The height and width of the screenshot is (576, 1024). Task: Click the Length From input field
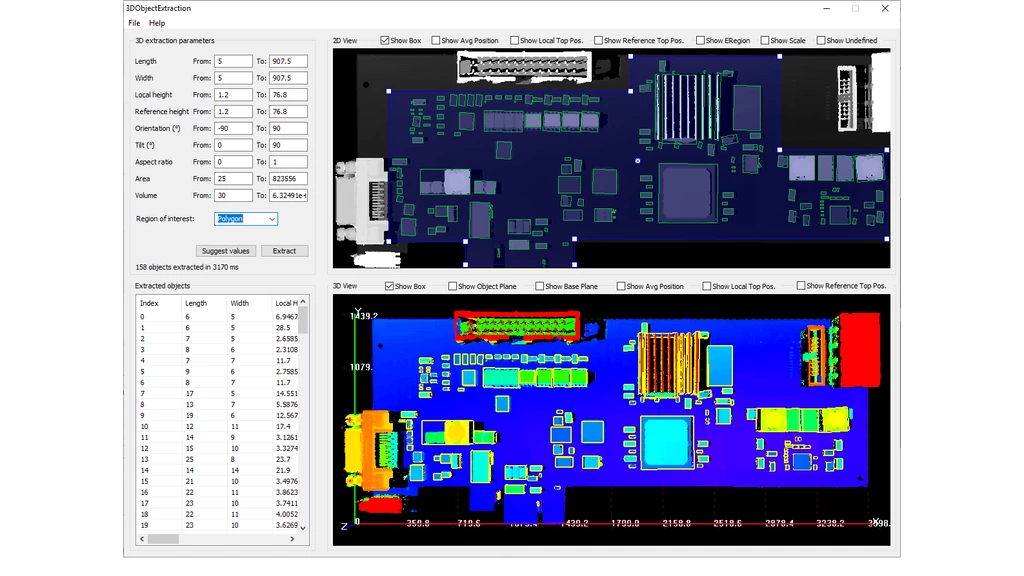(232, 61)
